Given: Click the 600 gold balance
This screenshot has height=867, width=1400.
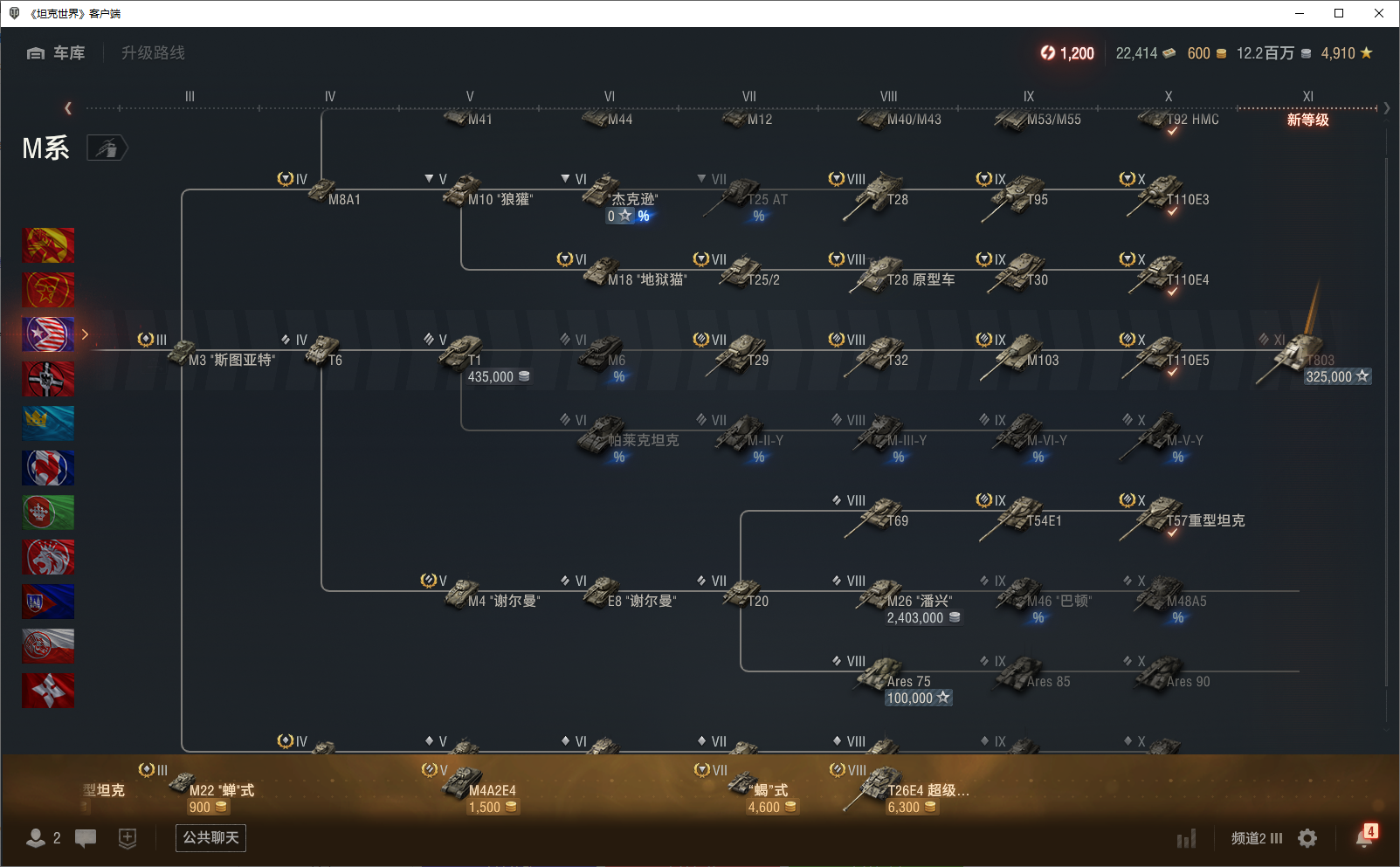Looking at the screenshot, I should (1207, 53).
